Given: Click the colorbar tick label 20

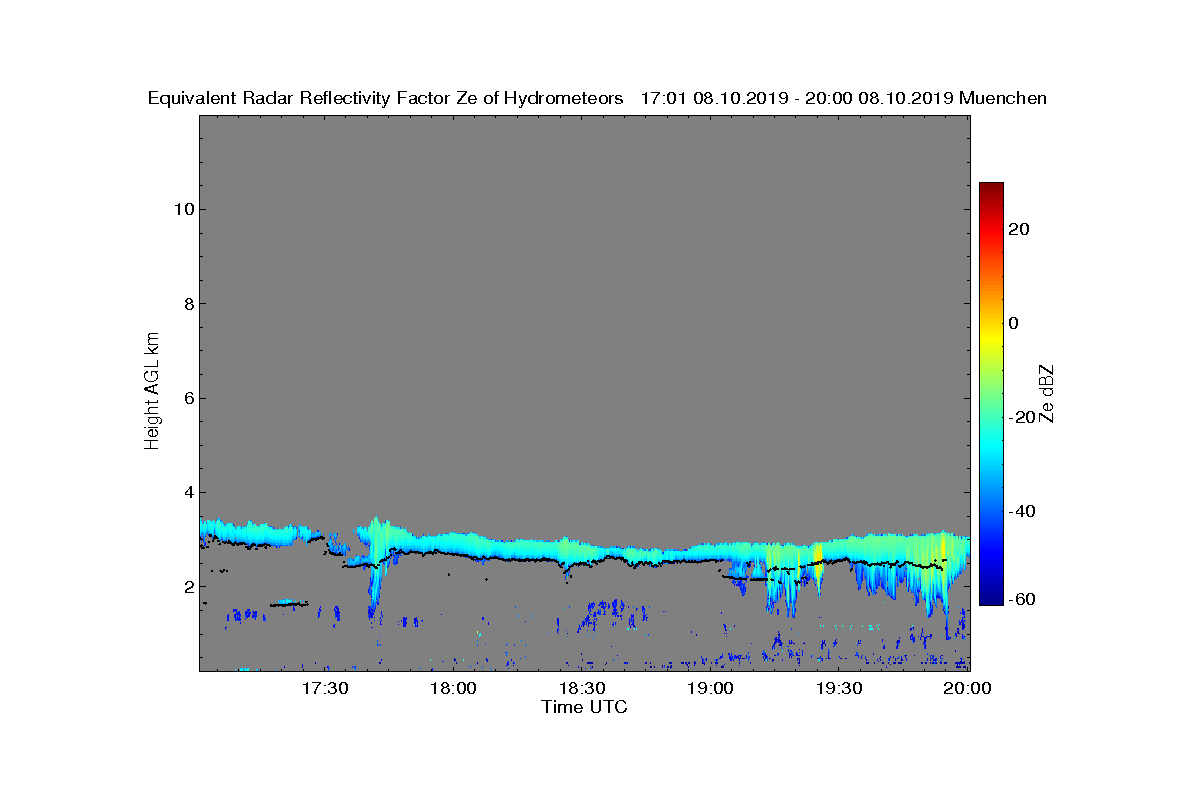Looking at the screenshot, I should click(1019, 229).
